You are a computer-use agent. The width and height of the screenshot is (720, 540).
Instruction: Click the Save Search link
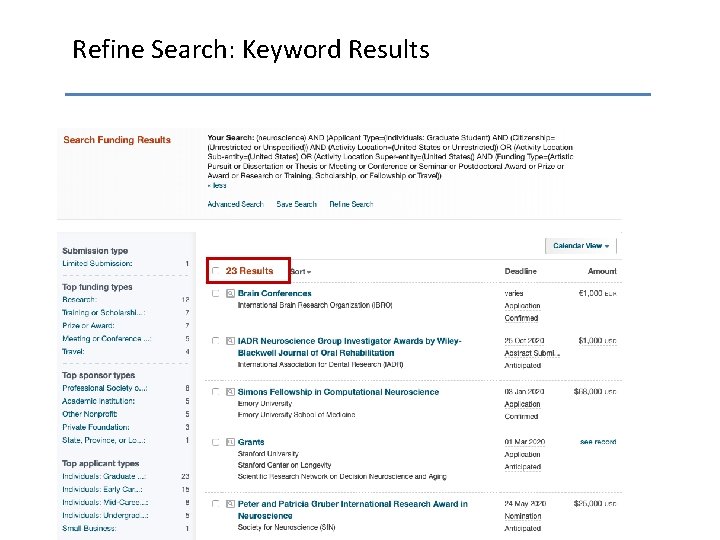pos(296,204)
